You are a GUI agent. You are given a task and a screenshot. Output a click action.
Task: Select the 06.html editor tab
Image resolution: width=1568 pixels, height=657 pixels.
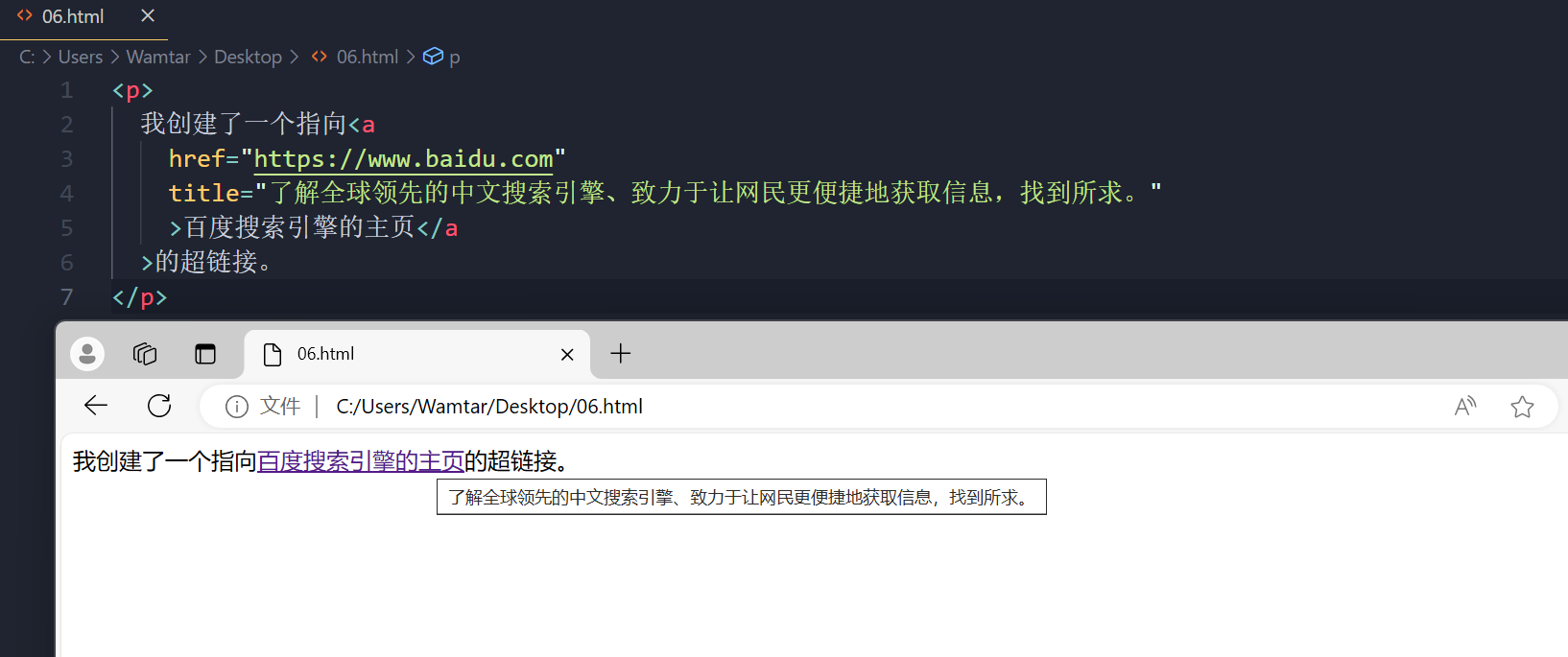tap(83, 17)
